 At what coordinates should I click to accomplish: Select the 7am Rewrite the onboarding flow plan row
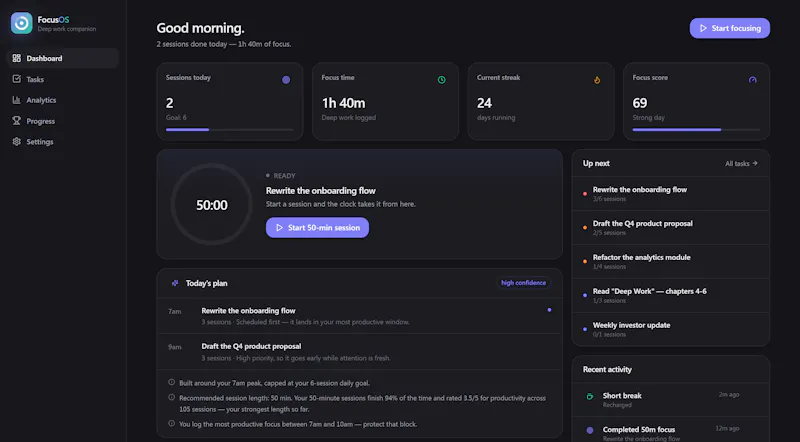(360, 316)
